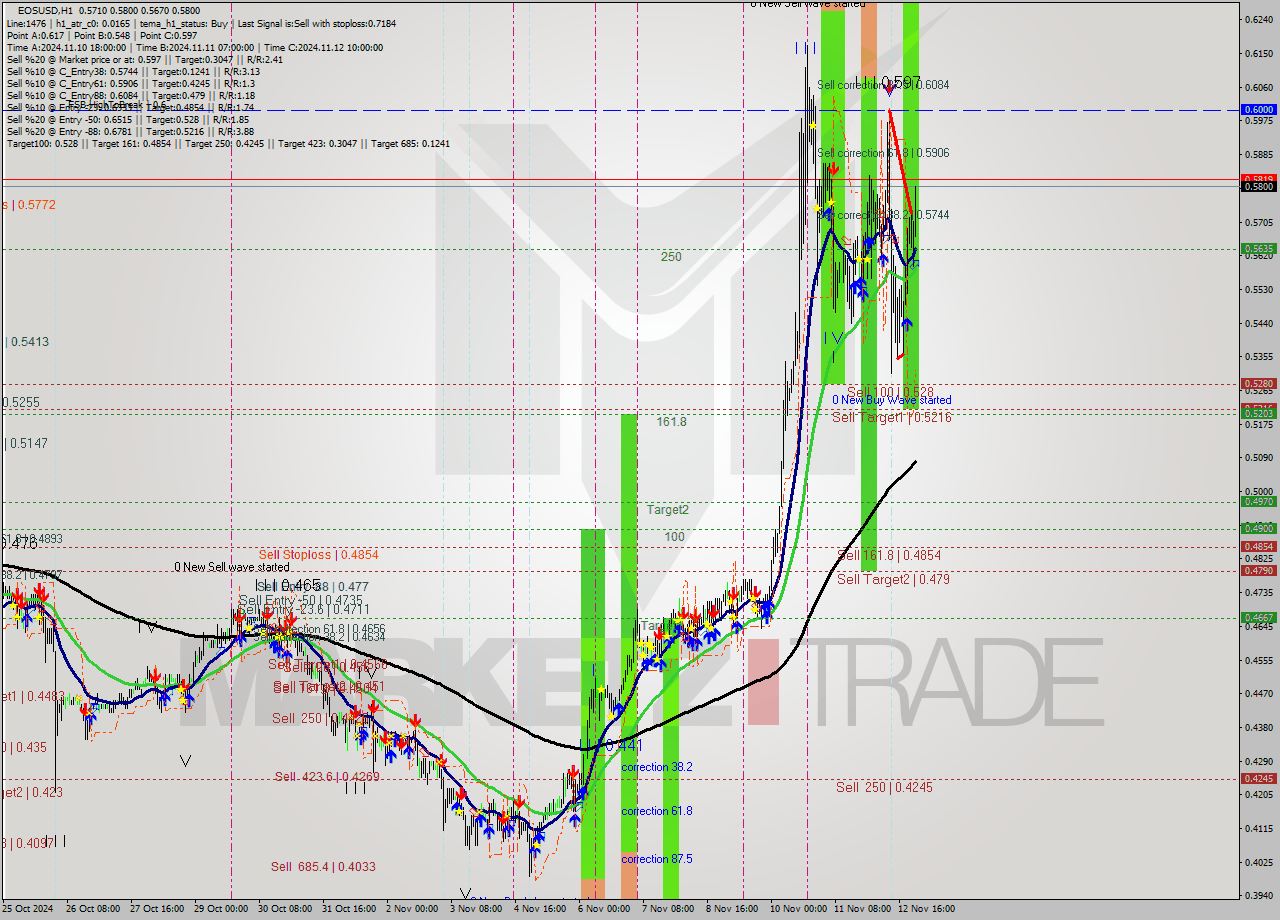
Task: Select 'Sell 100 | 0.528' label
Action: (x=890, y=392)
